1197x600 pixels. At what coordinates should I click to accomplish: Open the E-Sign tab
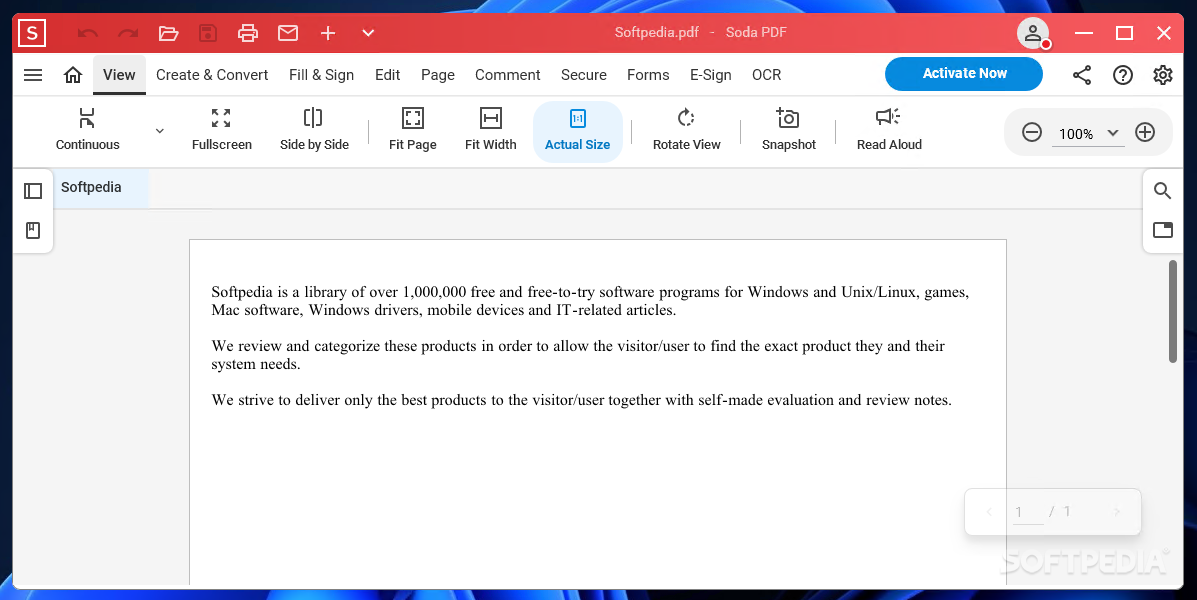point(711,75)
